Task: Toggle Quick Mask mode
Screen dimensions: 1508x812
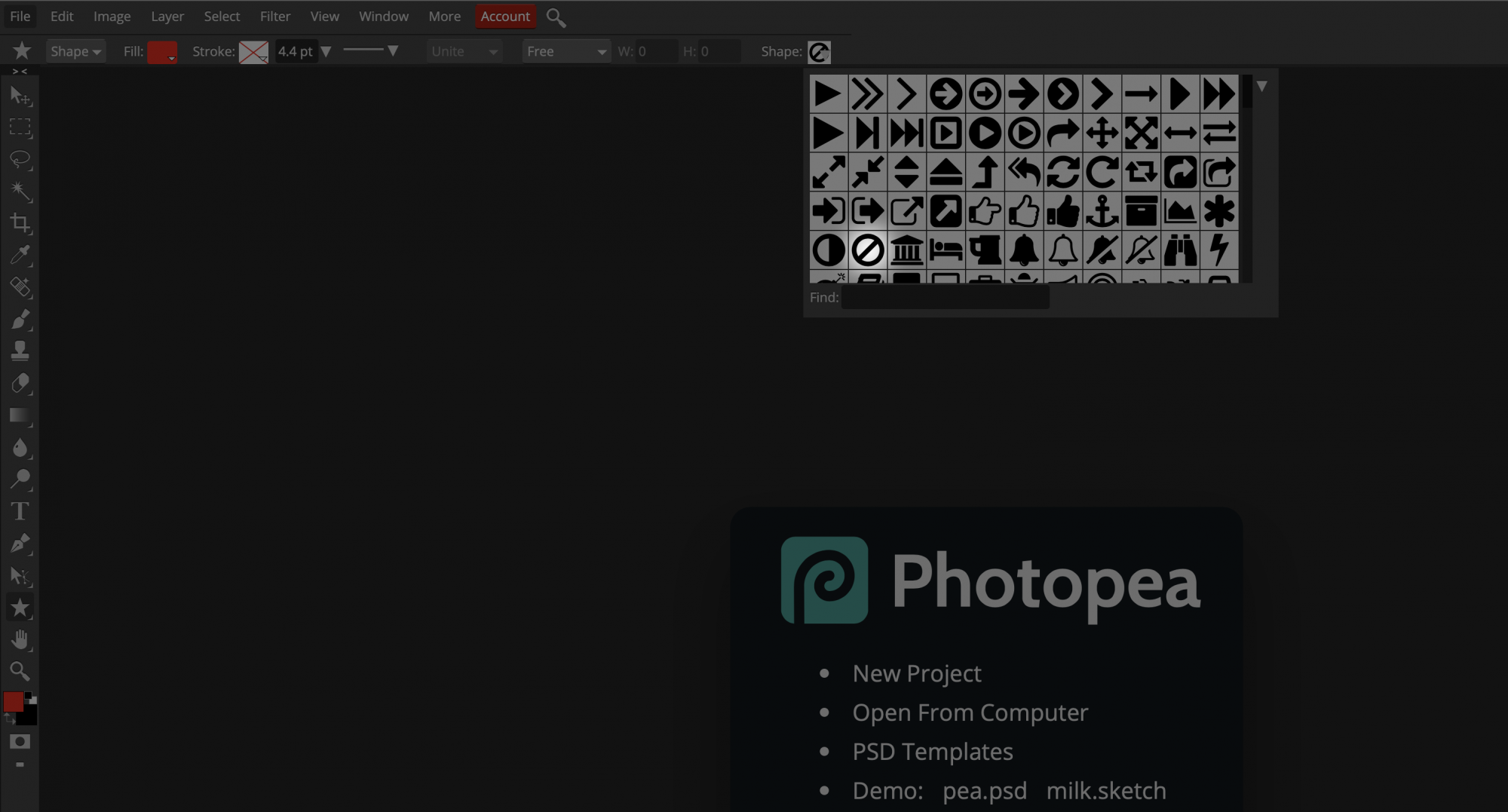Action: point(20,742)
